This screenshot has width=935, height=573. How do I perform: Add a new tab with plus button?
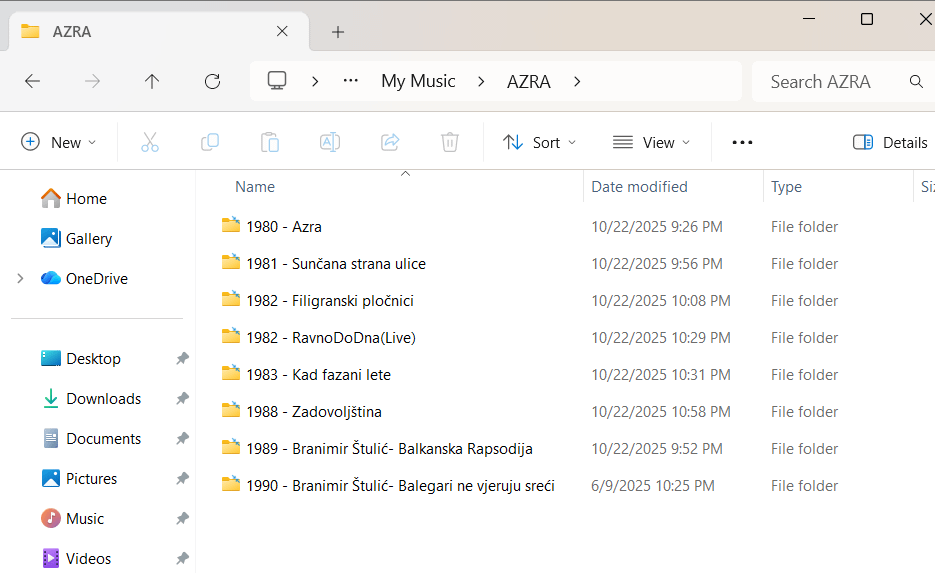click(338, 32)
